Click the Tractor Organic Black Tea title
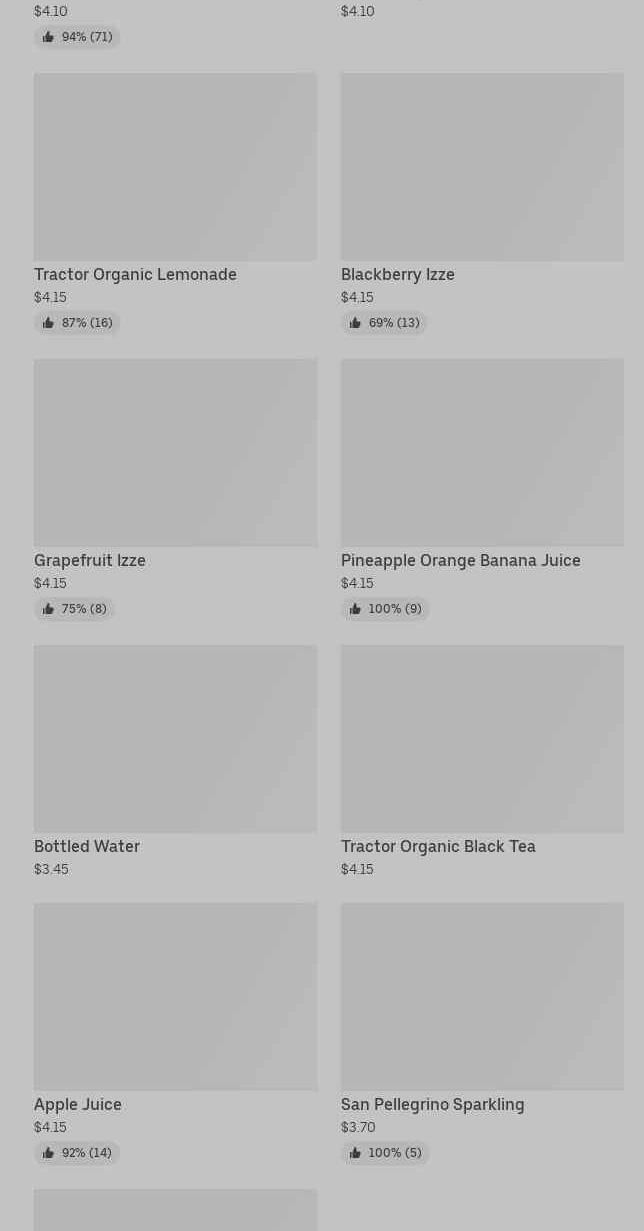This screenshot has height=1231, width=644. pyautogui.click(x=438, y=846)
